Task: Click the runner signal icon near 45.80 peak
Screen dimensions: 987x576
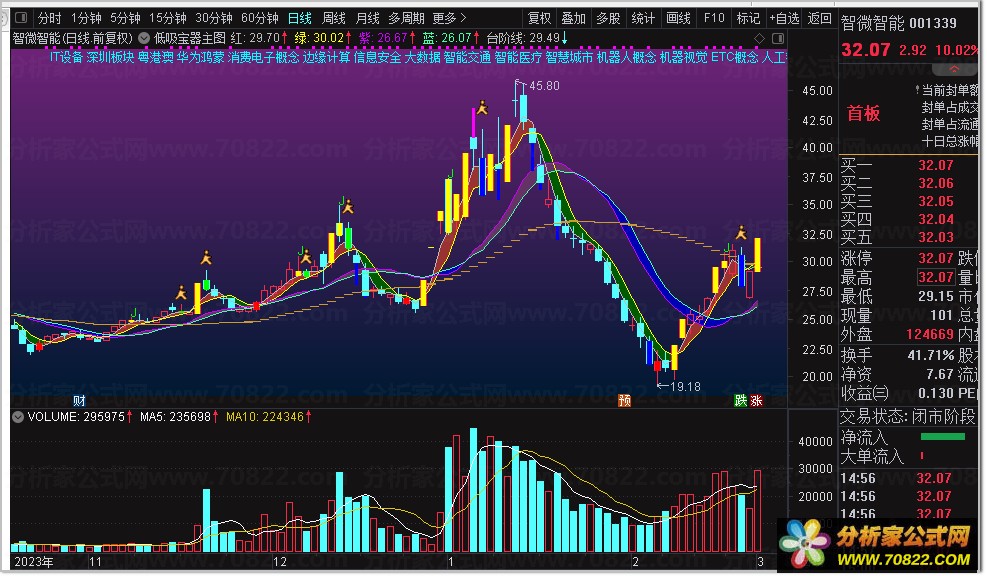Action: 482,108
